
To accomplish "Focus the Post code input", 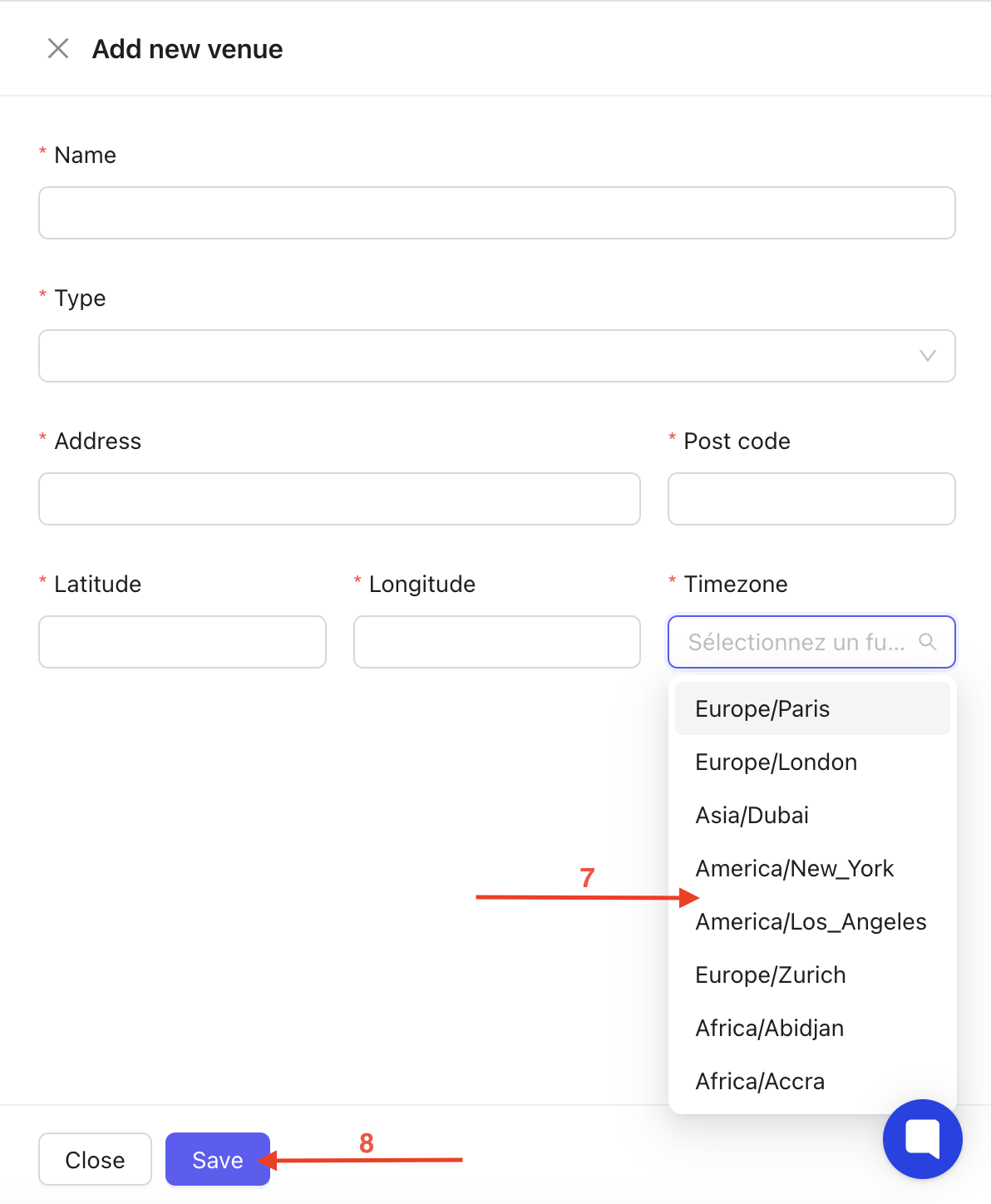I will [x=811, y=499].
